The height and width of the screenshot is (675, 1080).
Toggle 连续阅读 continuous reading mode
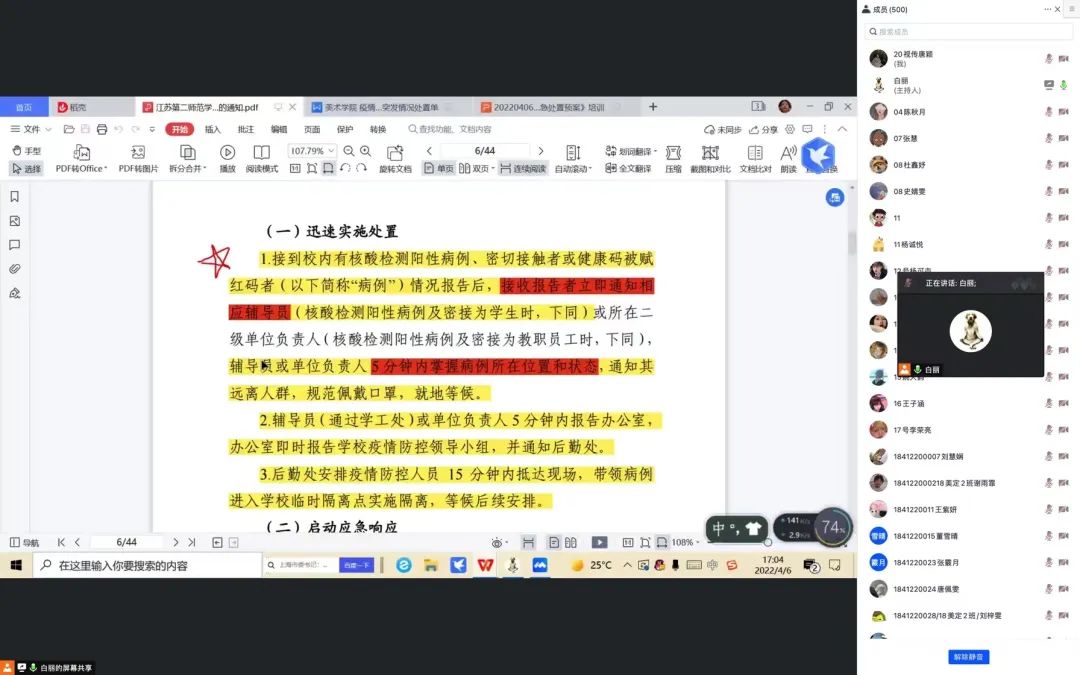523,169
